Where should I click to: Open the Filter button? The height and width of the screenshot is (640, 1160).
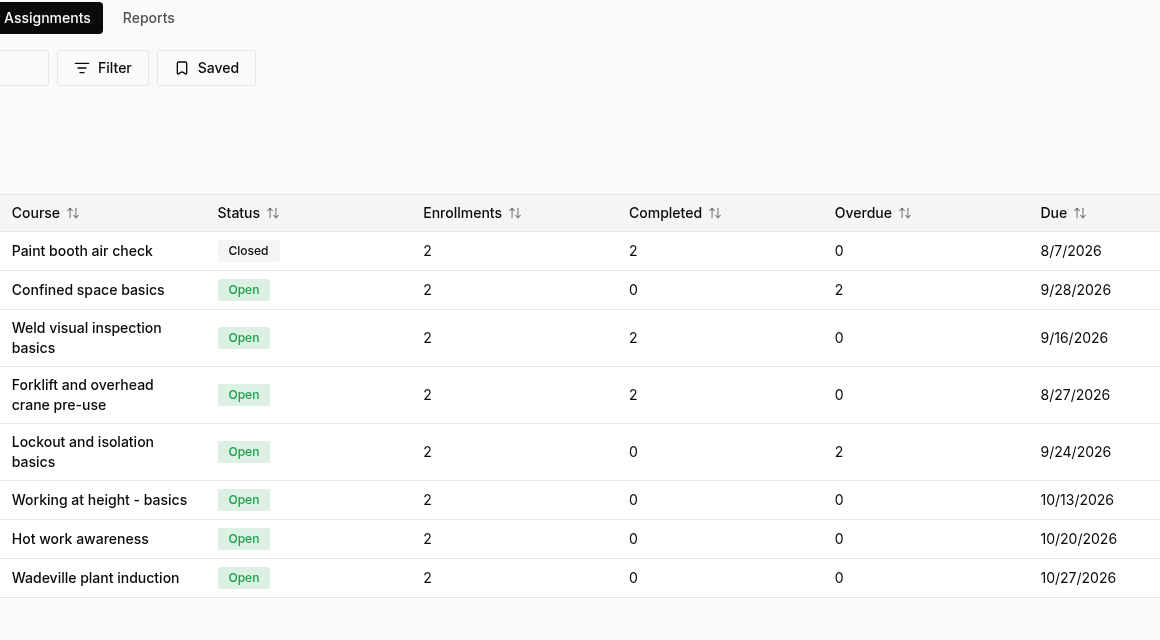click(x=103, y=68)
